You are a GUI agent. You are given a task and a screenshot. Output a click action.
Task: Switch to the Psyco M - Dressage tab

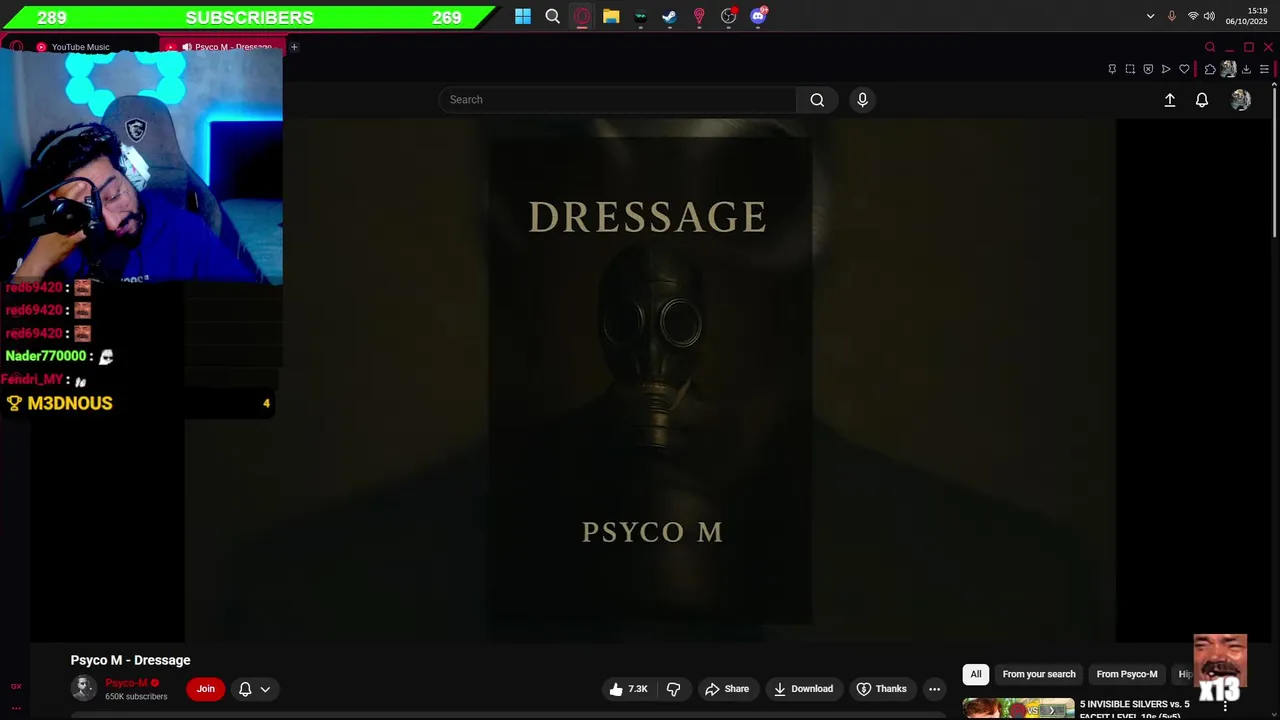[225, 47]
